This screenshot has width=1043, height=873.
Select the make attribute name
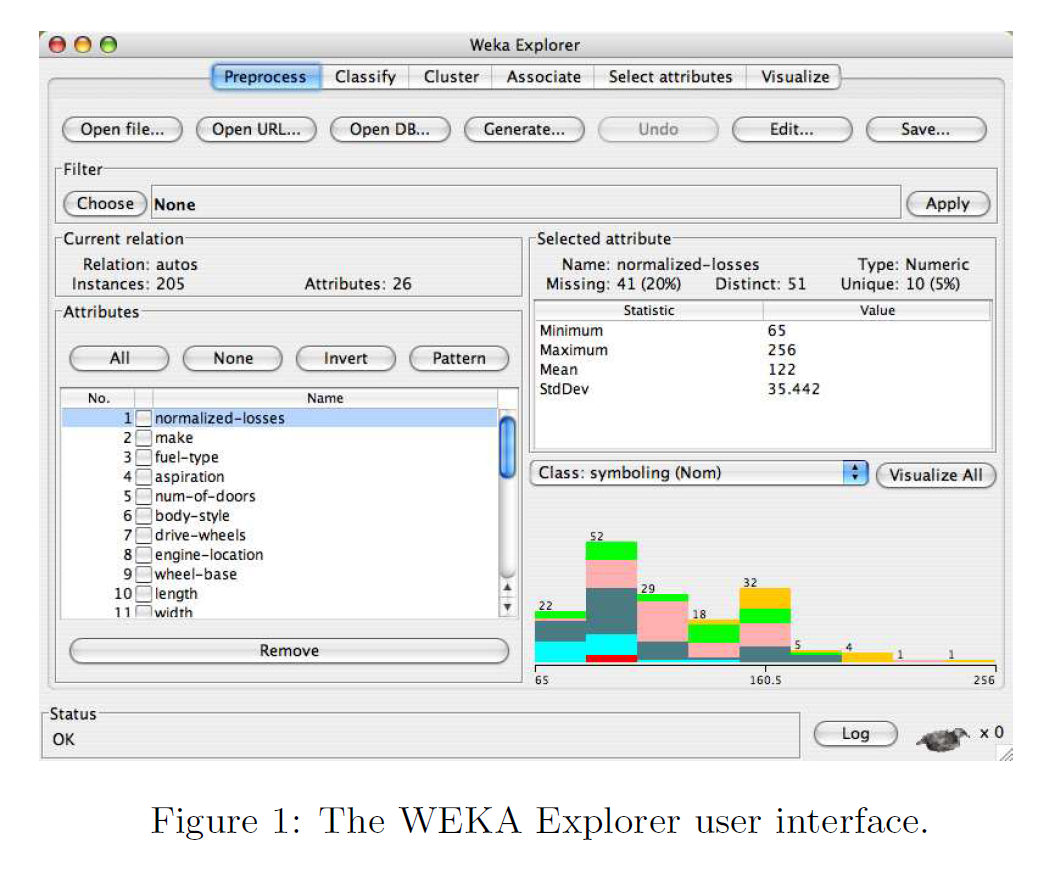tap(174, 438)
